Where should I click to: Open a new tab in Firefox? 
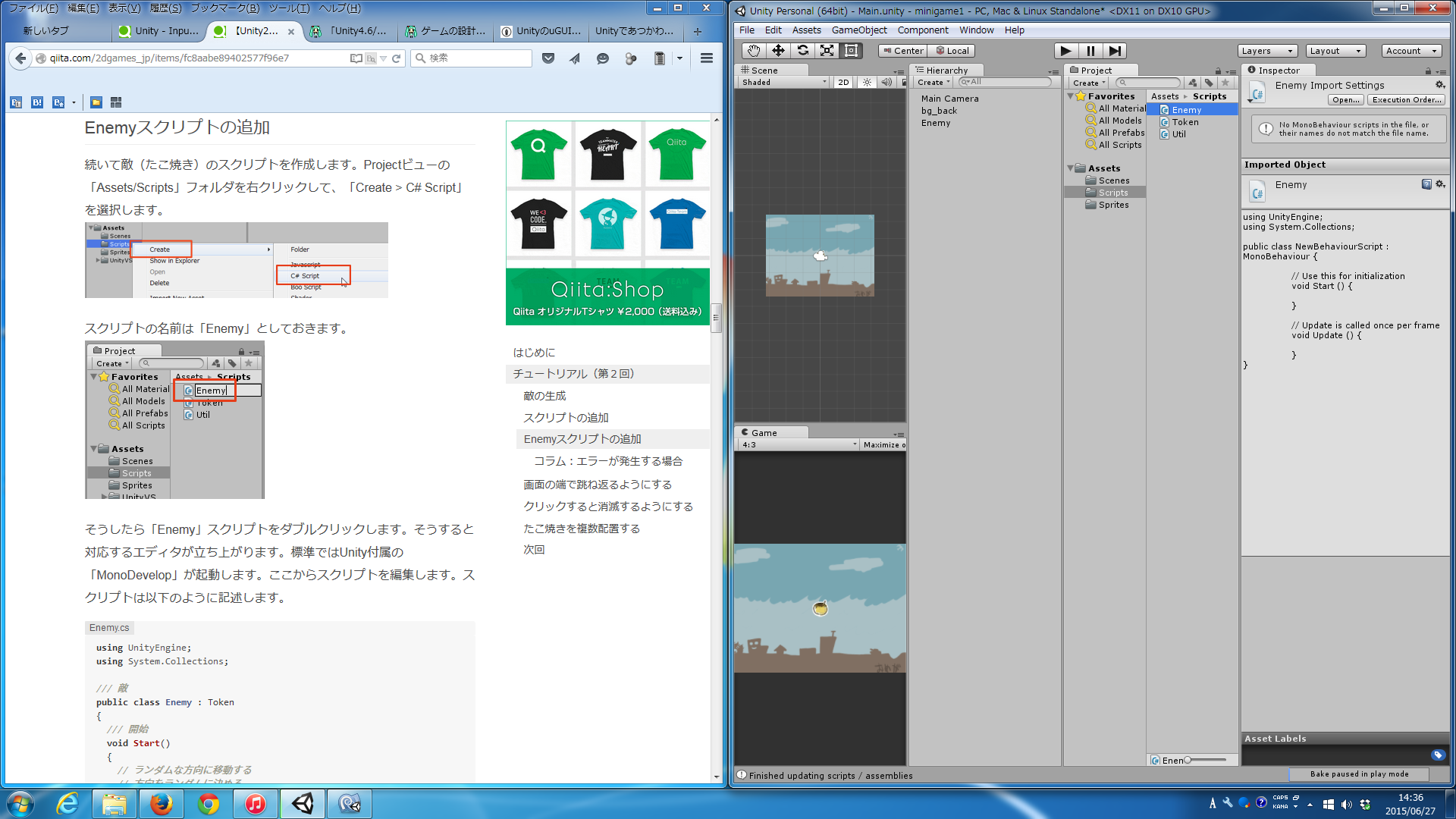click(698, 32)
